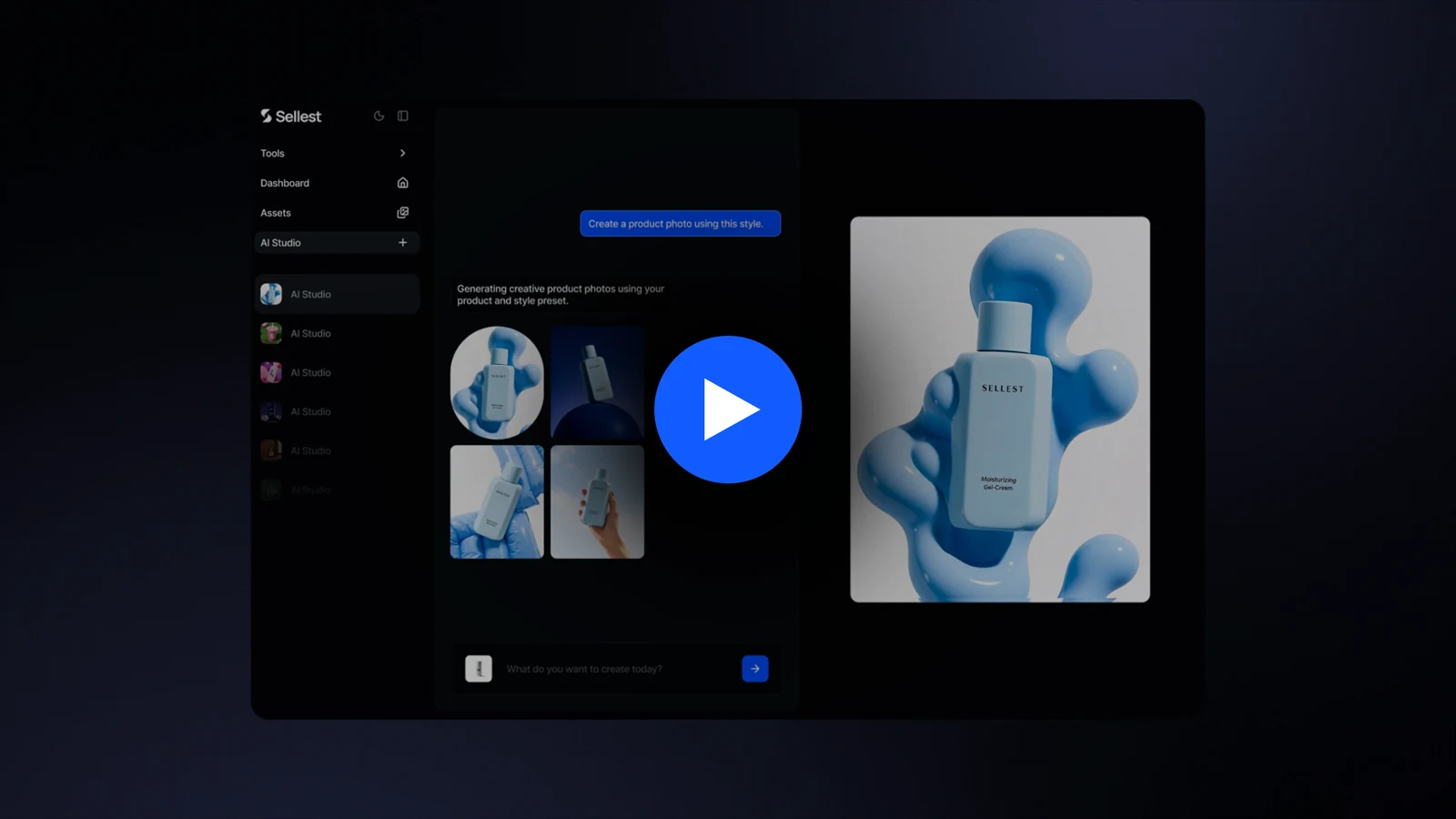Add new AI Studio with plus icon

point(402,243)
